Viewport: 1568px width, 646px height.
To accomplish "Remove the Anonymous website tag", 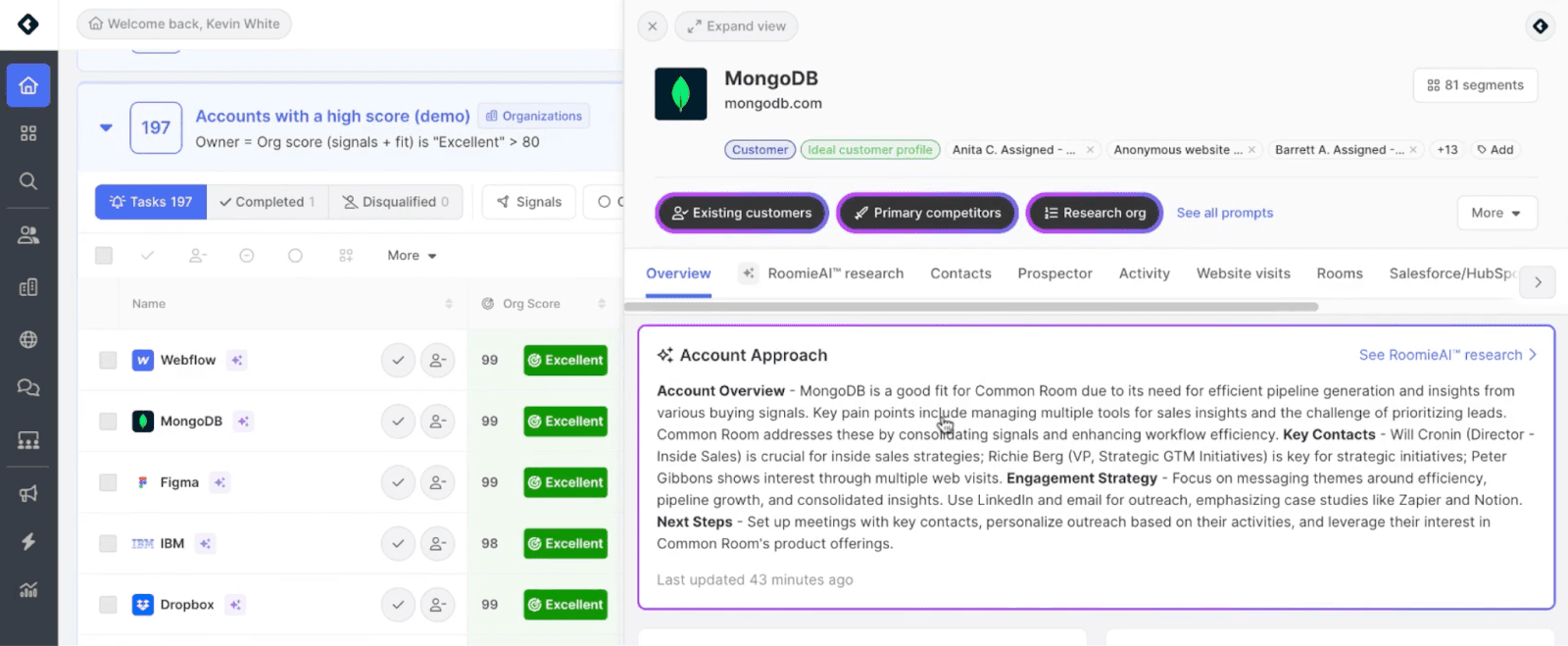I will click(x=1251, y=150).
